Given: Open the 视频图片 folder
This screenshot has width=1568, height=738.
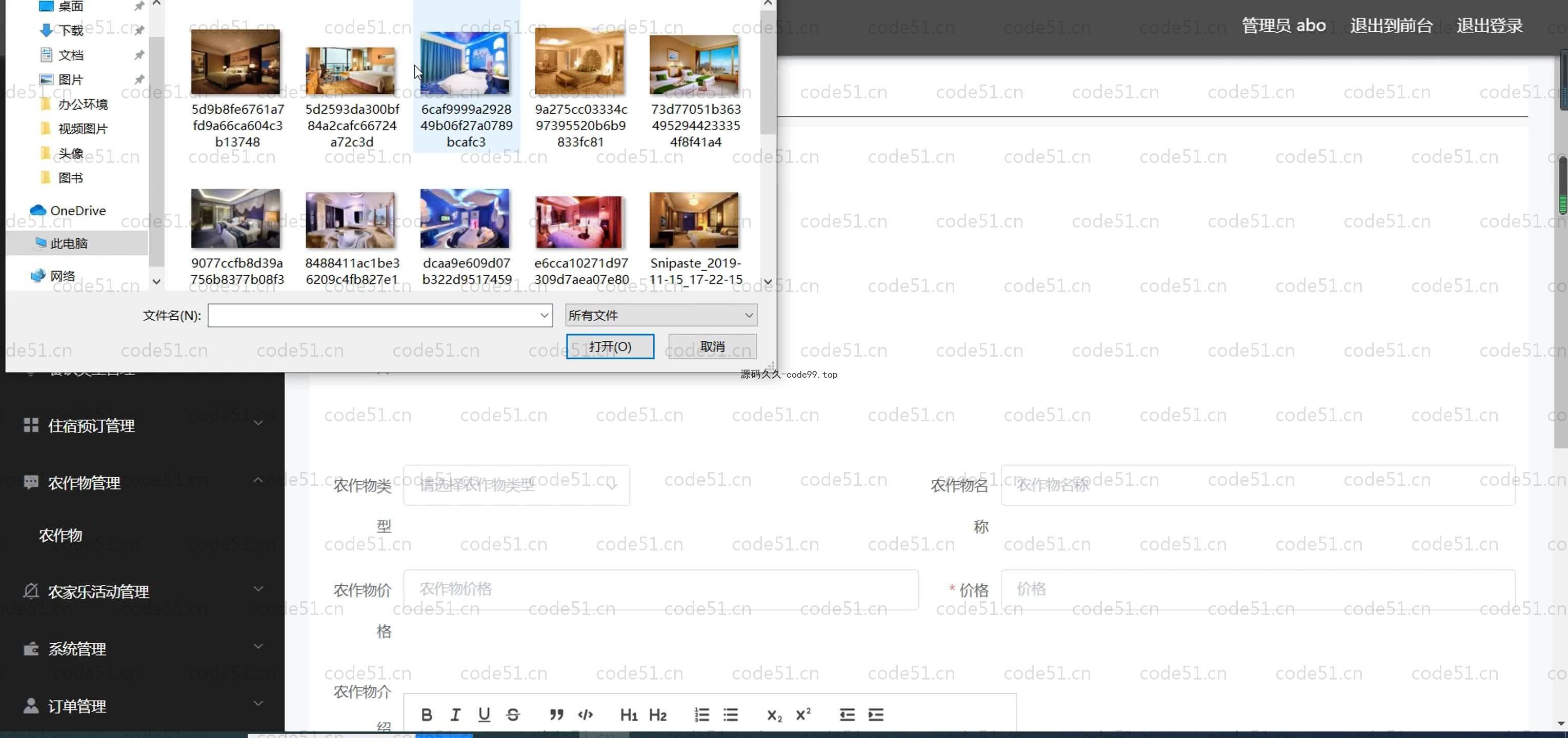Looking at the screenshot, I should (83, 128).
